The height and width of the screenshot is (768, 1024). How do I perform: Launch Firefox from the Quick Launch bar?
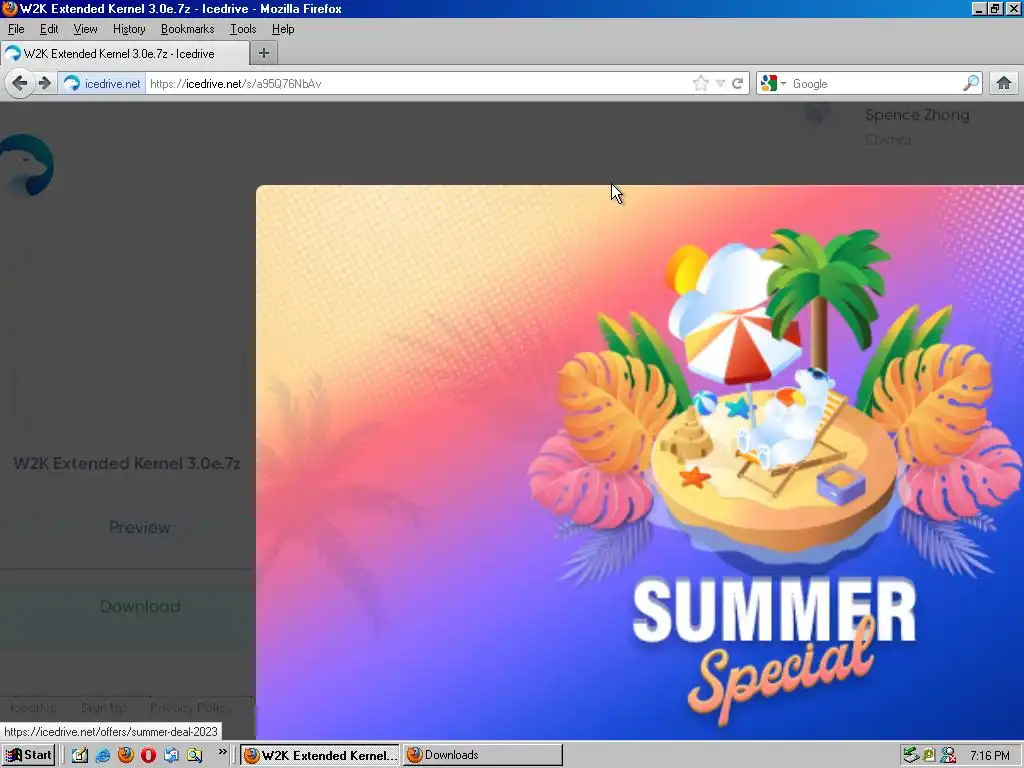[125, 755]
